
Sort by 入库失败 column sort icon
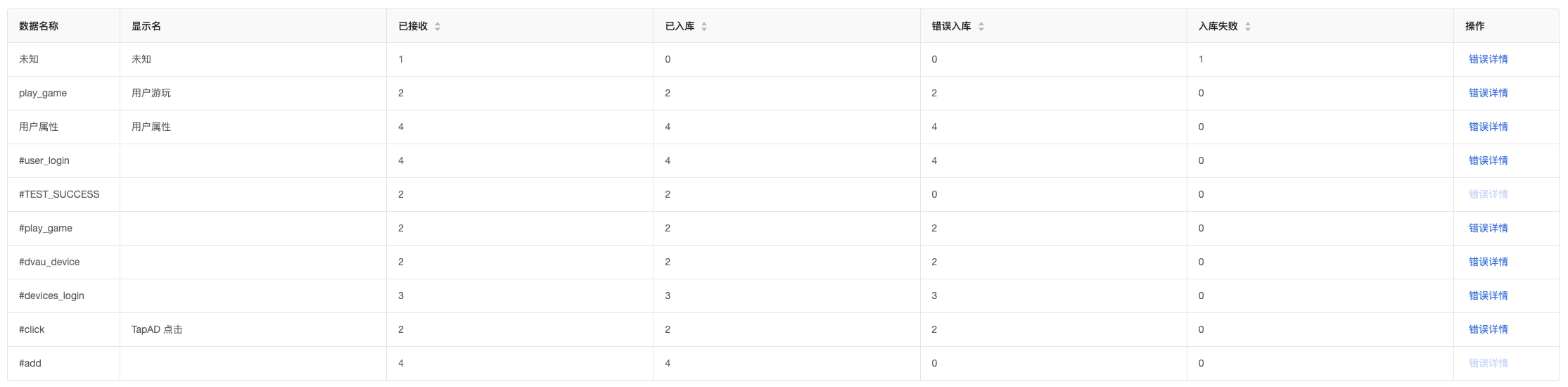click(x=1248, y=26)
